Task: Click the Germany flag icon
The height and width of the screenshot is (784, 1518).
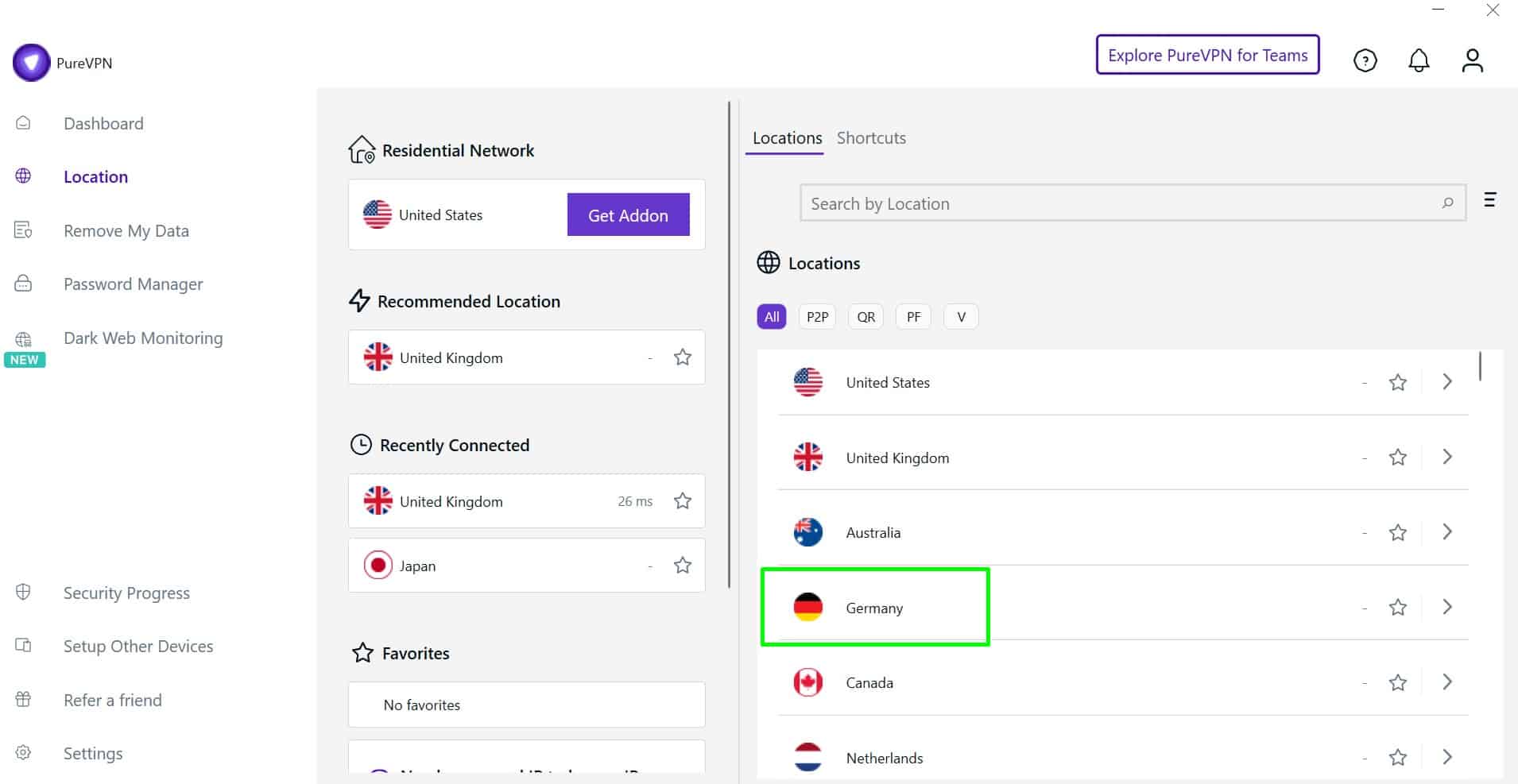Action: [808, 608]
